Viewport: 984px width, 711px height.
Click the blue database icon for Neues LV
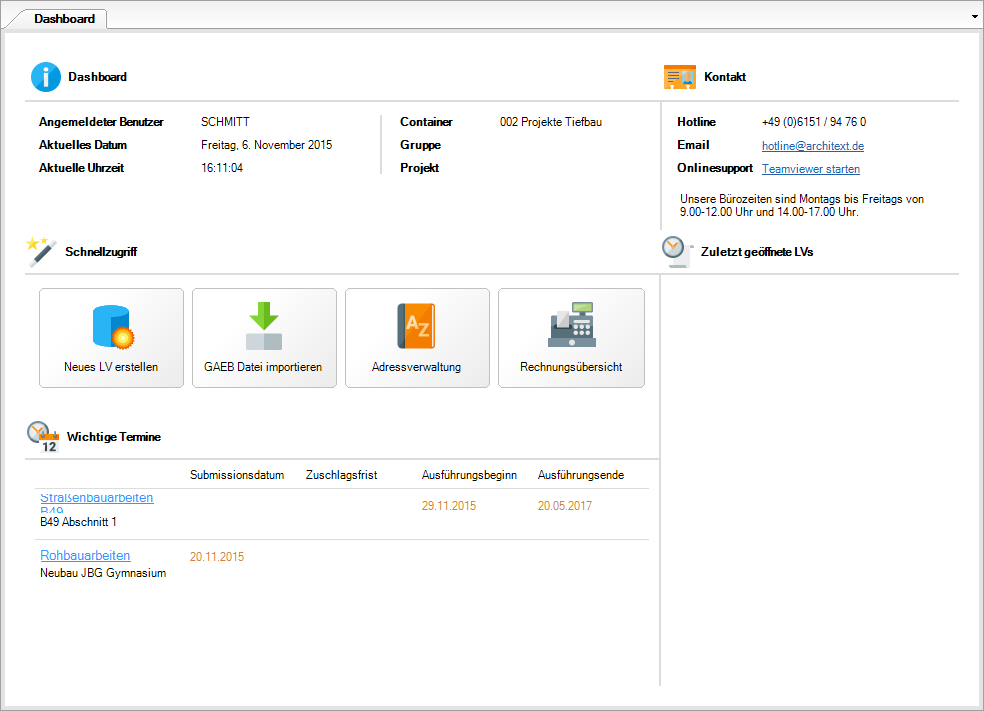(x=113, y=327)
